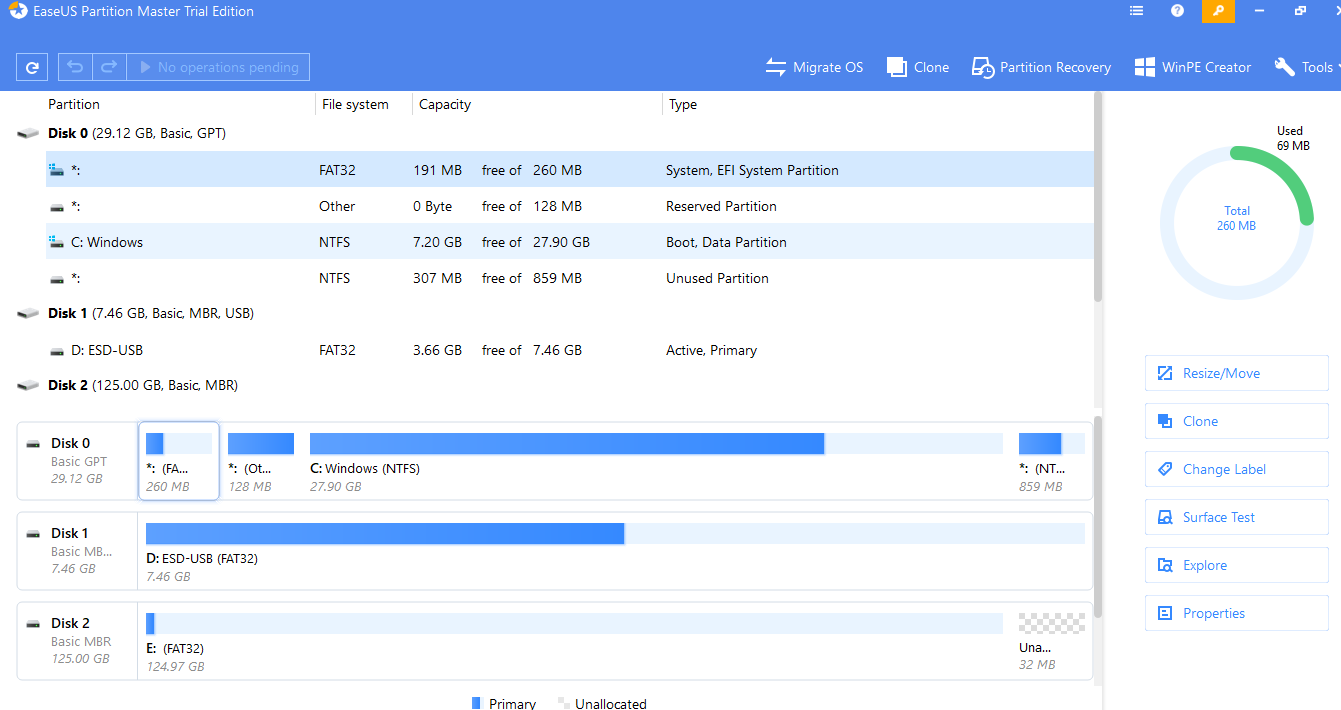Click the Change Label button
1341x710 pixels.
click(x=1236, y=469)
